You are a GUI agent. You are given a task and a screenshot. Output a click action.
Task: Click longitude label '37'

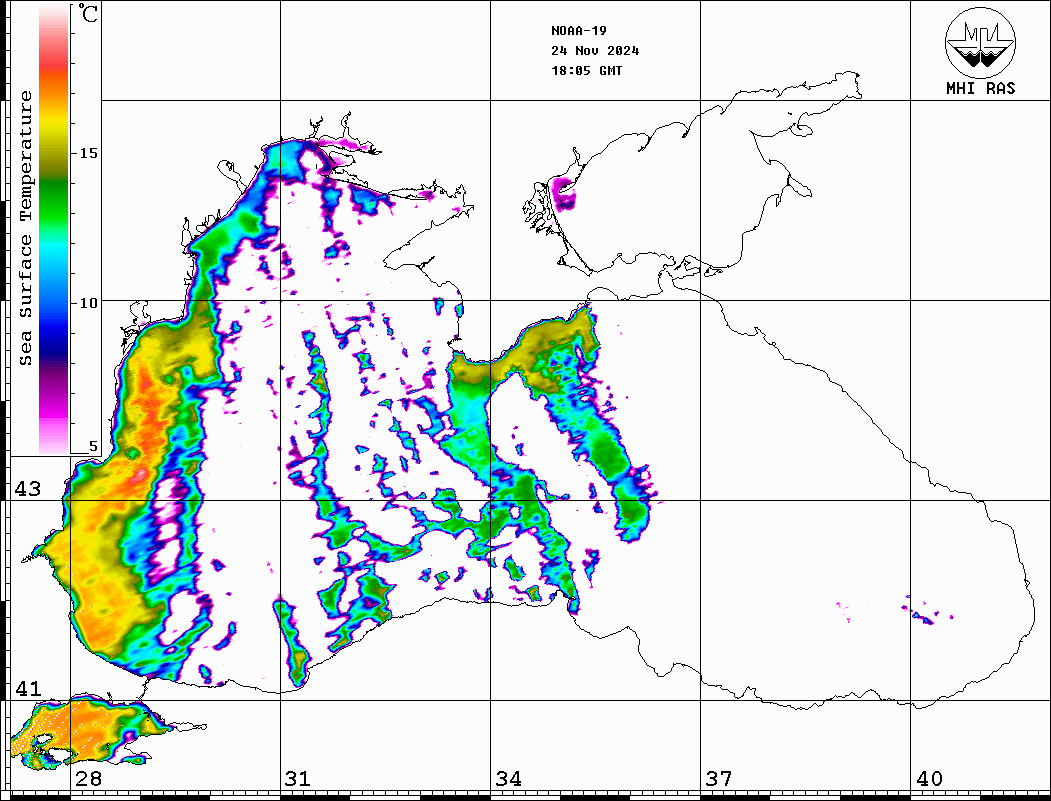point(719,778)
